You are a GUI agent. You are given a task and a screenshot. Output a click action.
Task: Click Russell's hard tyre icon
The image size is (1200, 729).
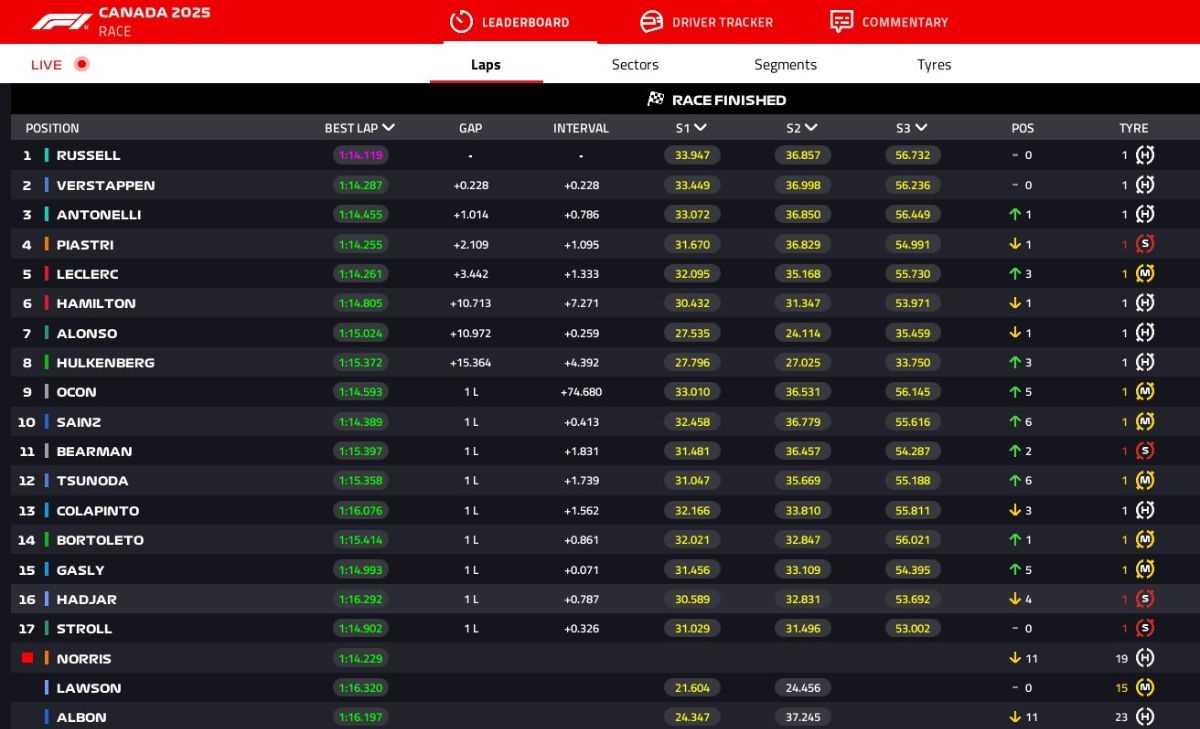click(x=1145, y=155)
